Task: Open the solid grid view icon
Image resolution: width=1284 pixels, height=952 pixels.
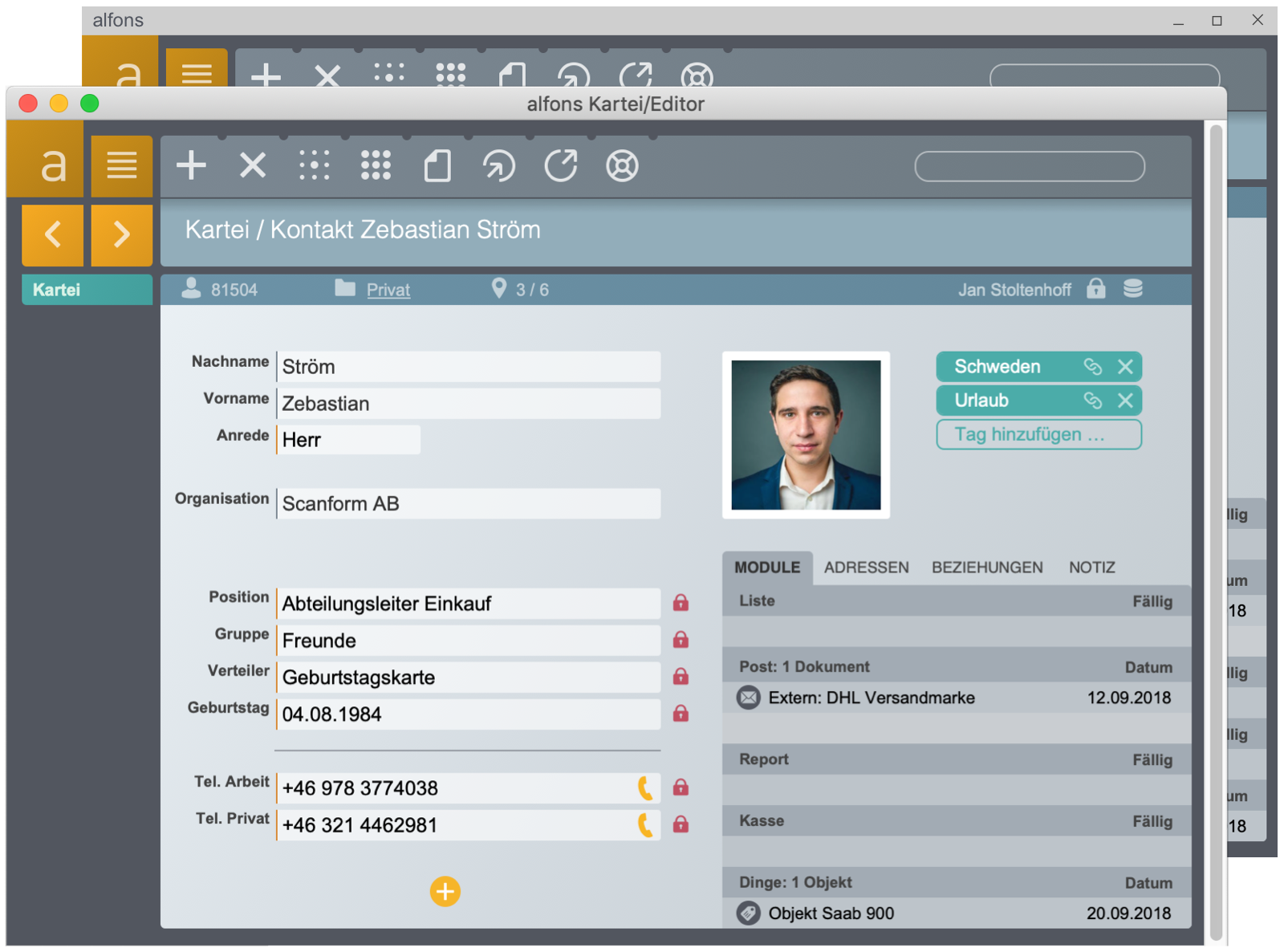Action: [376, 166]
